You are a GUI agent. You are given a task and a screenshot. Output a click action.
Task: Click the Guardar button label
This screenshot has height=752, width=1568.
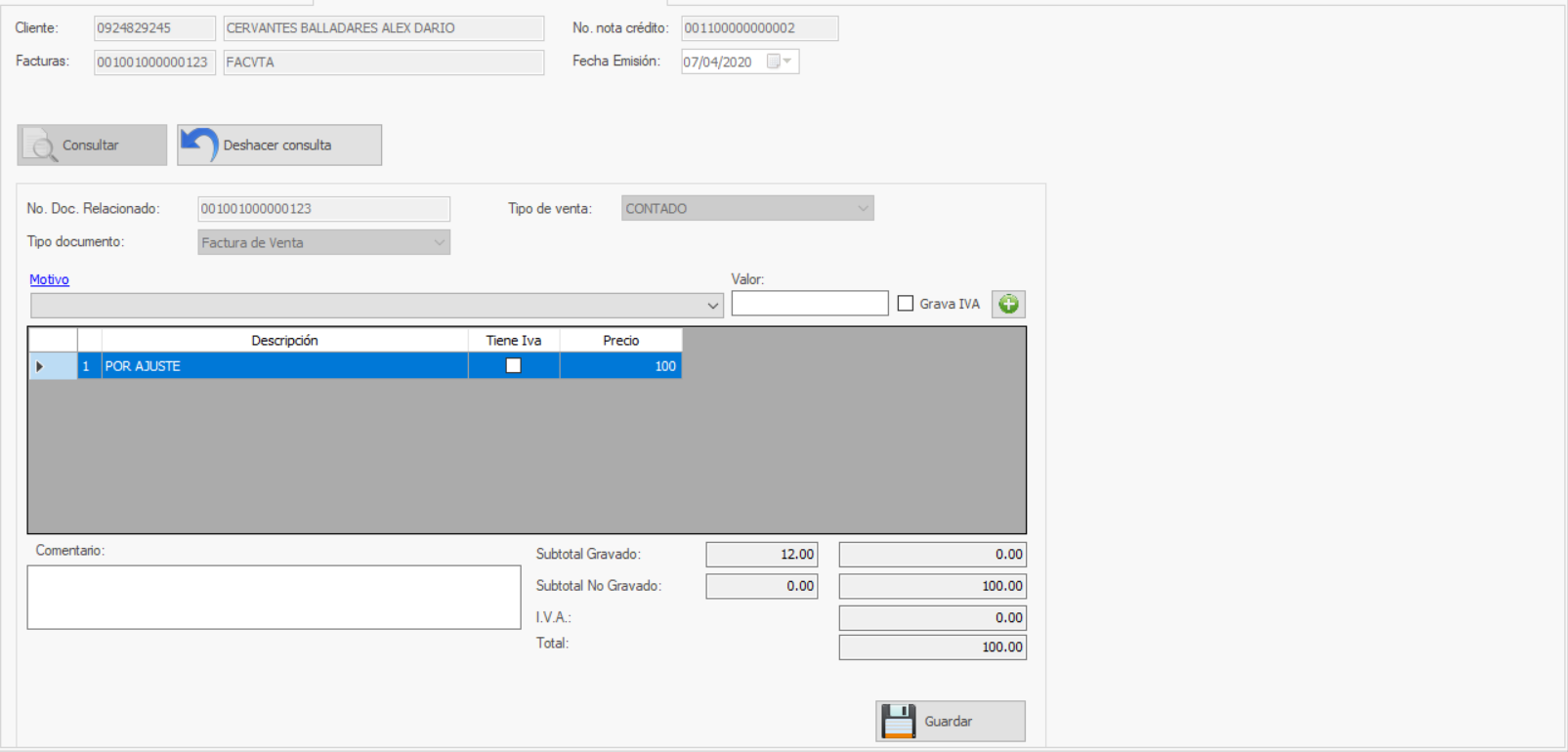(x=948, y=722)
